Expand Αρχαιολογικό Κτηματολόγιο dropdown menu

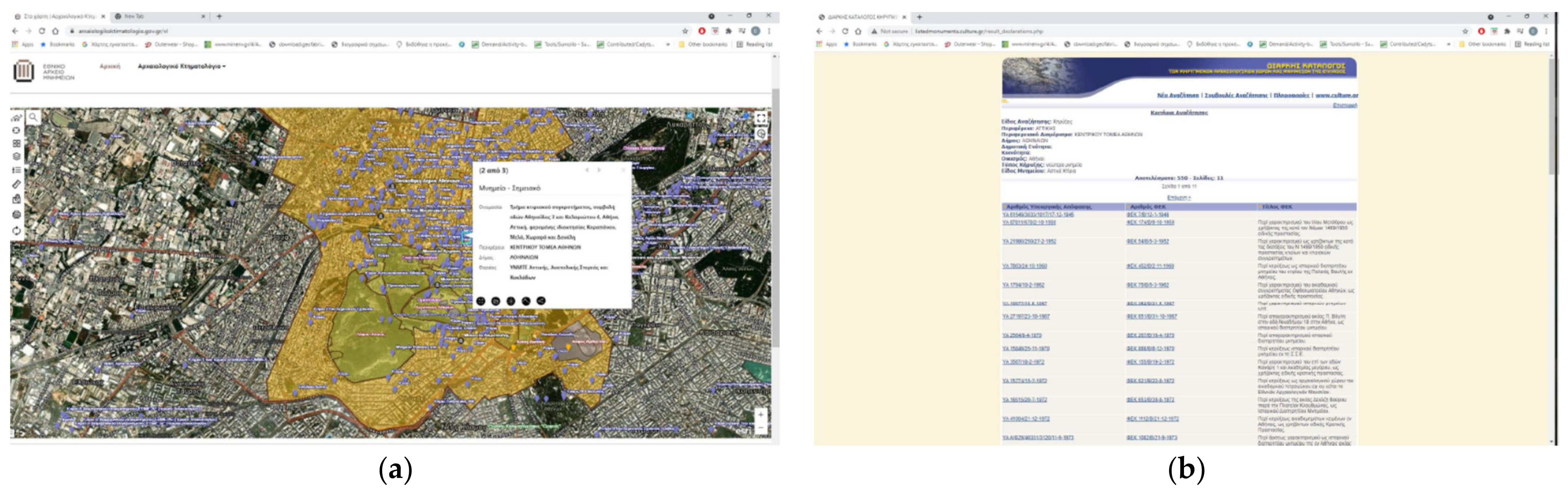pos(181,66)
